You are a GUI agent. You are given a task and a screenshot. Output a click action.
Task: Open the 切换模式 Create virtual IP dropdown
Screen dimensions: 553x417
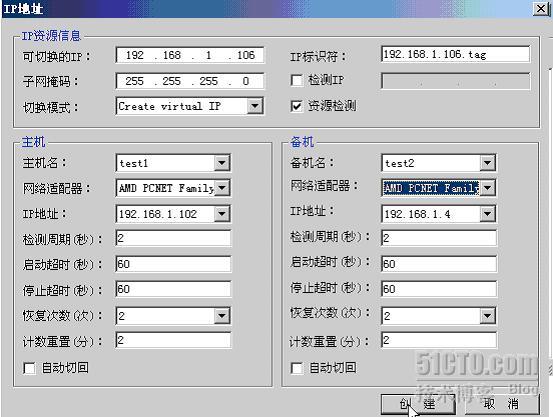[x=255, y=106]
